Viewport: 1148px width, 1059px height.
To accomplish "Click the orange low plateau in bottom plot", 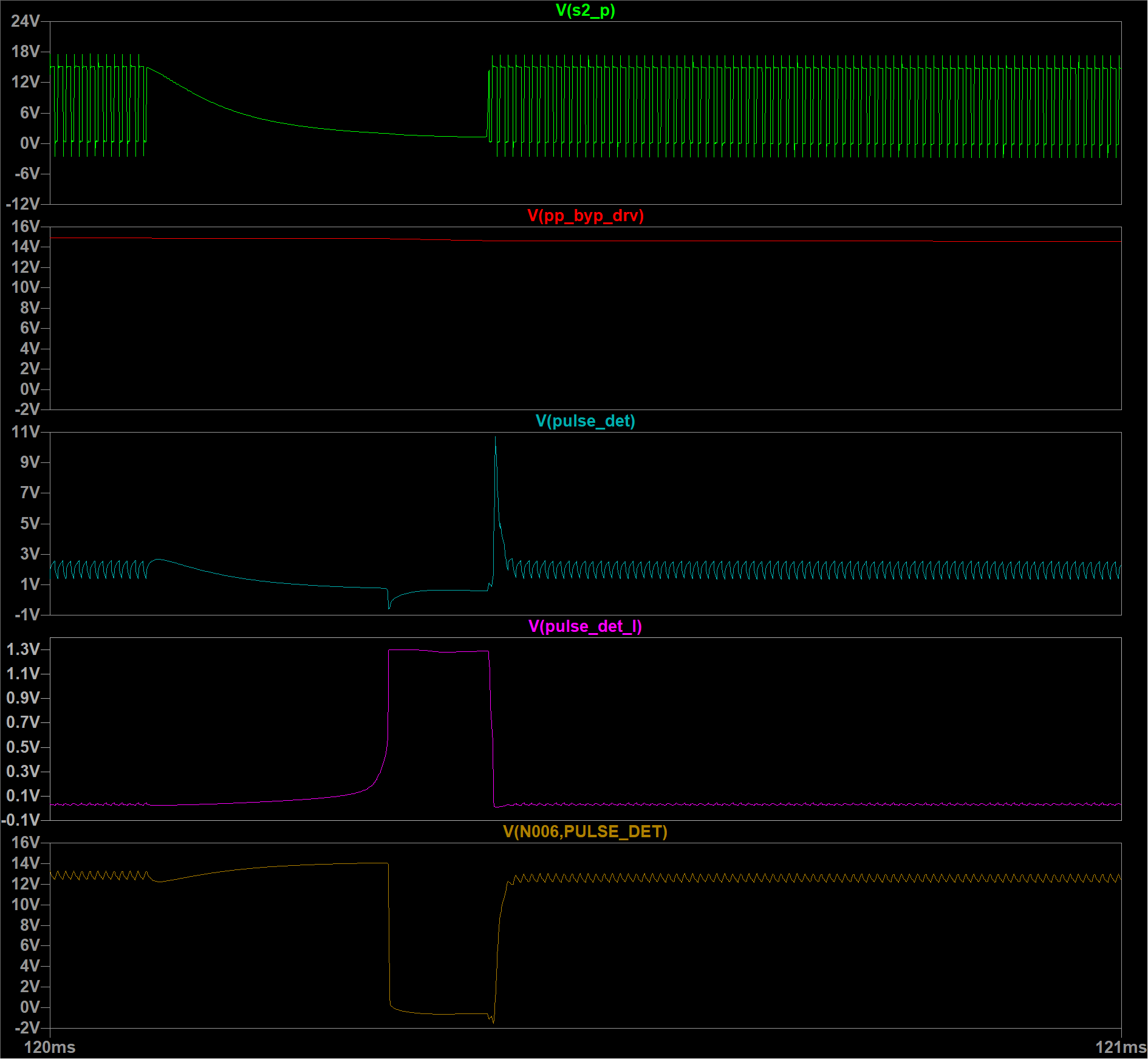I will pyautogui.click(x=440, y=1013).
